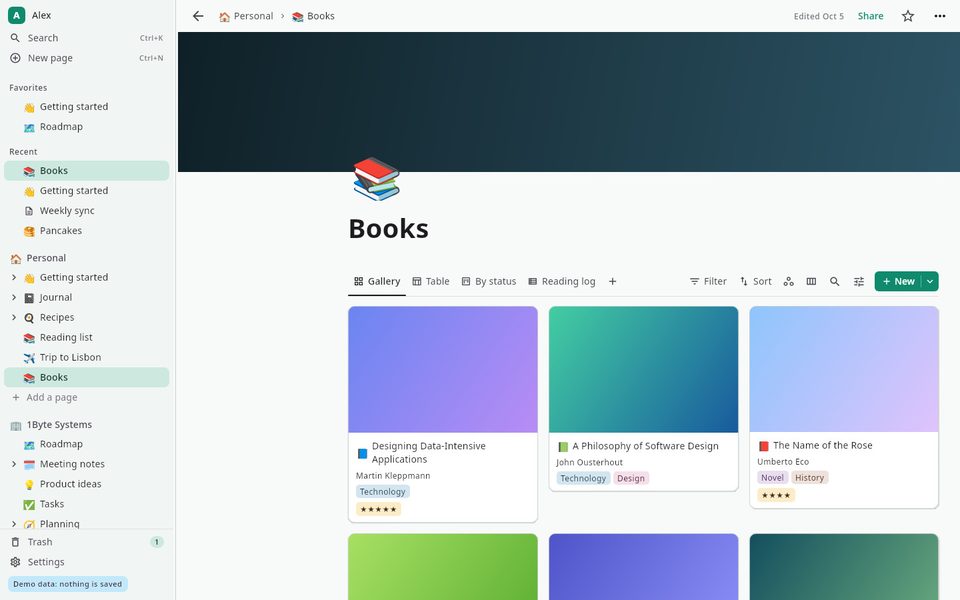Open Pancakes in Recent
Viewport: 960px width, 600px height.
pyautogui.click(x=87, y=231)
